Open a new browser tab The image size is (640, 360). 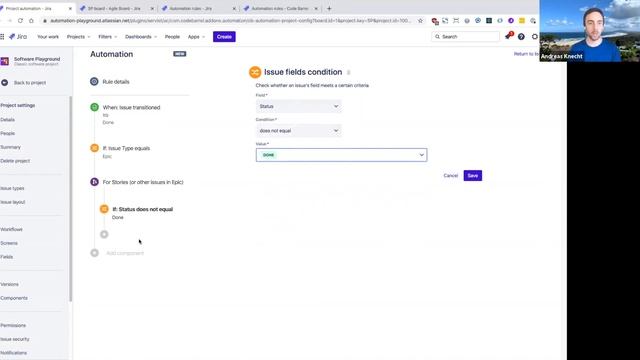[329, 8]
